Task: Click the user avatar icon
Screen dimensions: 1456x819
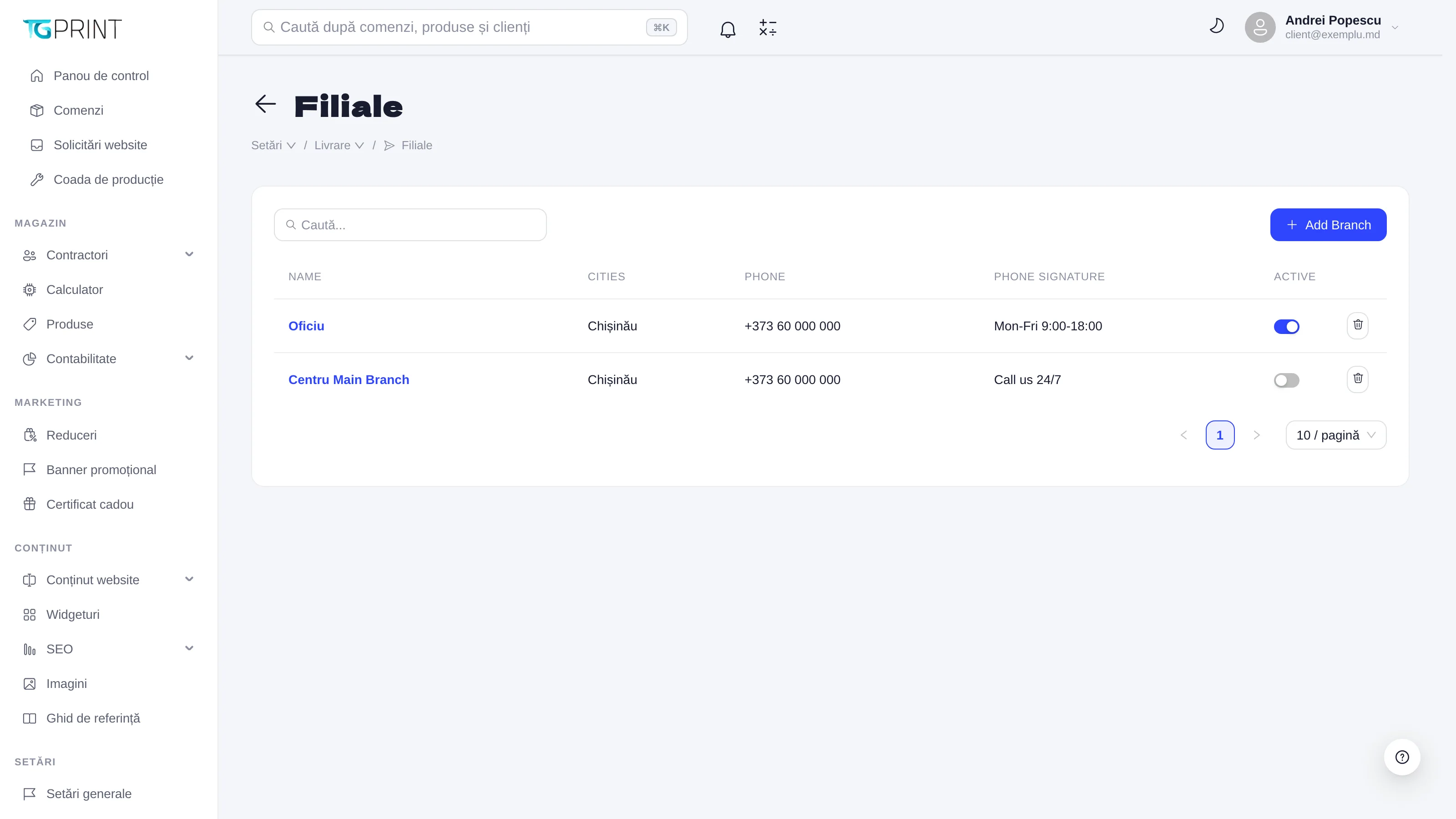Action: [1260, 27]
